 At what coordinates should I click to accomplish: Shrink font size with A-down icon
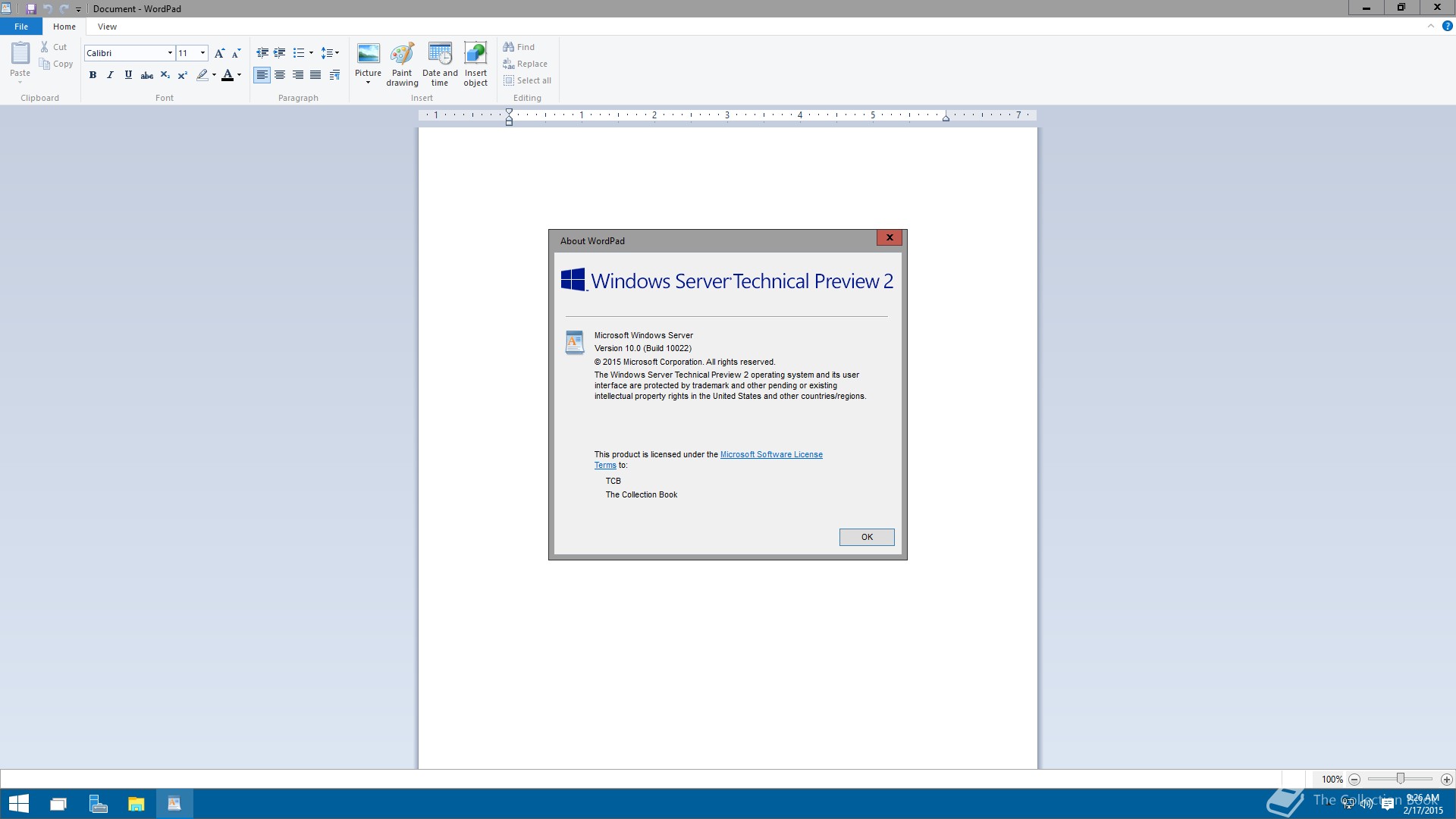click(x=236, y=53)
